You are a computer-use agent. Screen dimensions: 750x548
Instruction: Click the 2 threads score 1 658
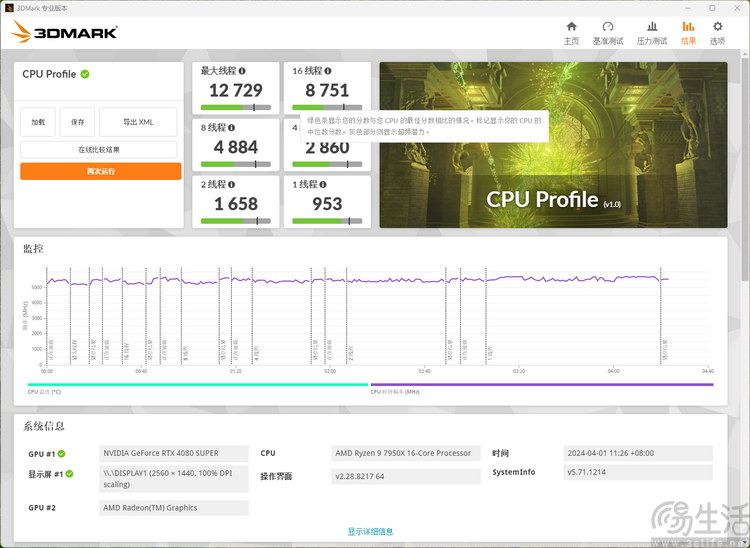pos(236,204)
